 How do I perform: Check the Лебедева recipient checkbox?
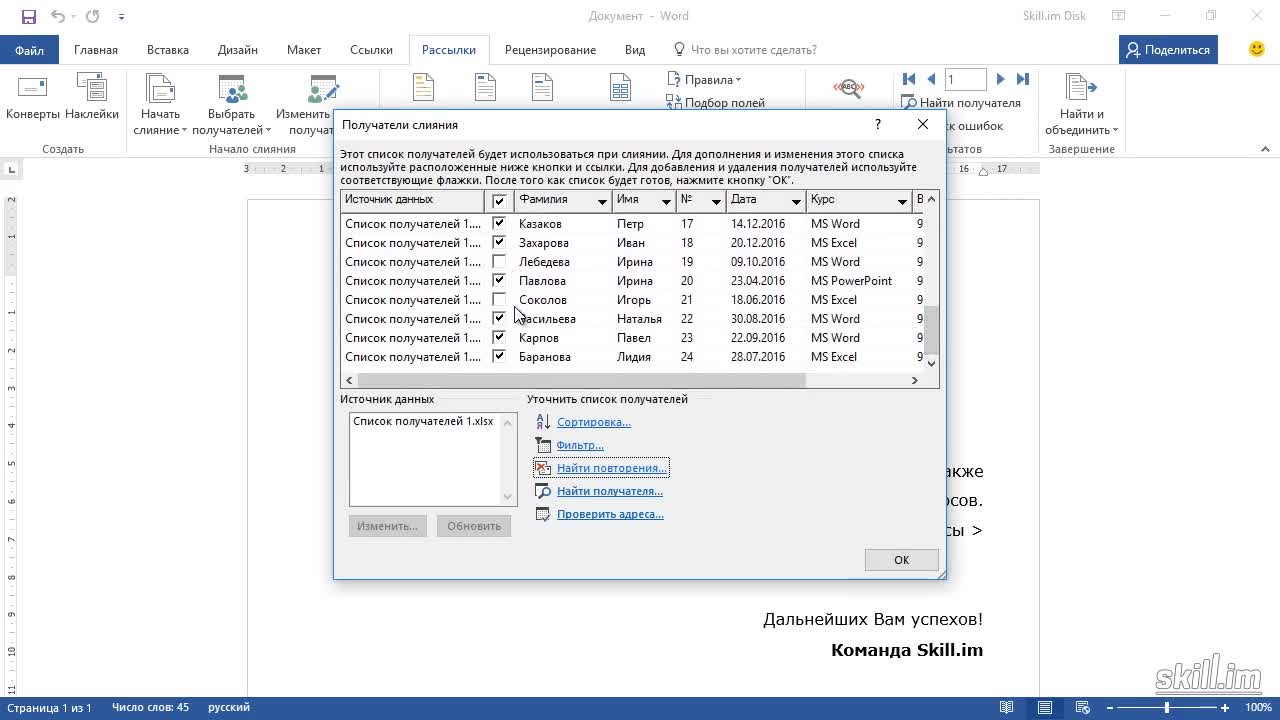click(499, 261)
